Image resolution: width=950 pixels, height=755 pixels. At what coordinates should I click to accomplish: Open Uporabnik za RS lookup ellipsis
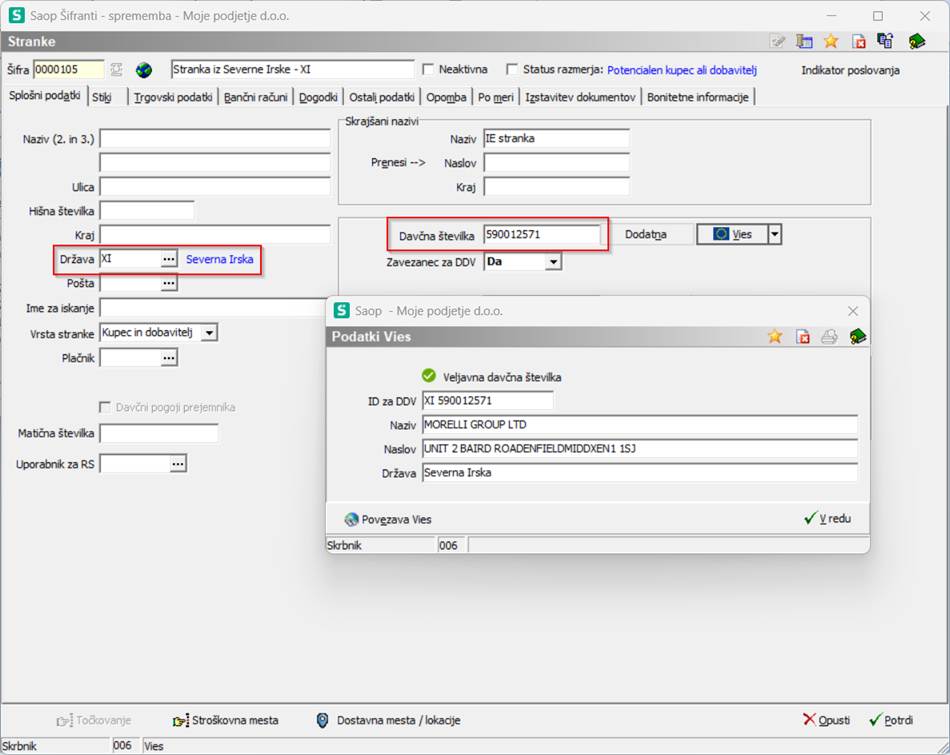coord(178,464)
